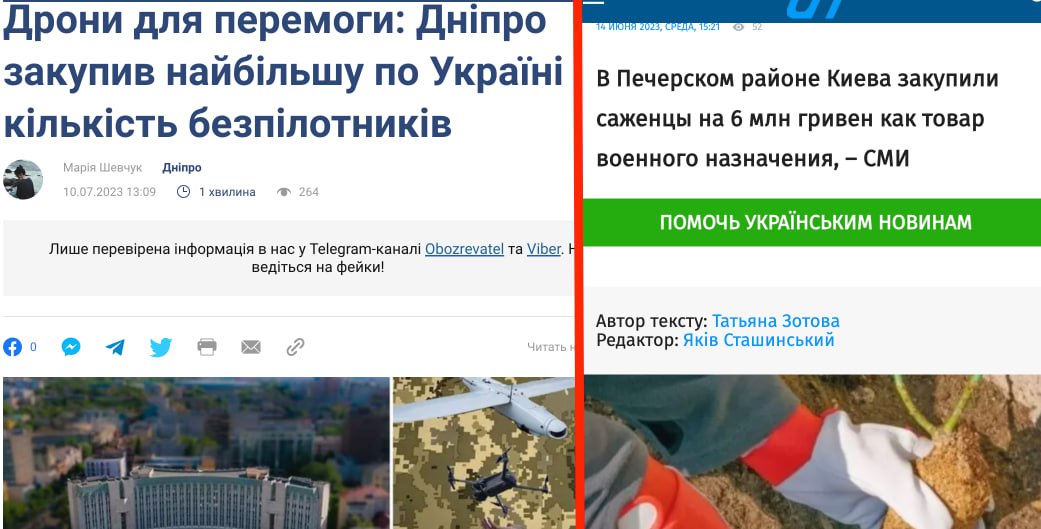The height and width of the screenshot is (529, 1041).
Task: Copy article link with chain icon
Action: (295, 346)
